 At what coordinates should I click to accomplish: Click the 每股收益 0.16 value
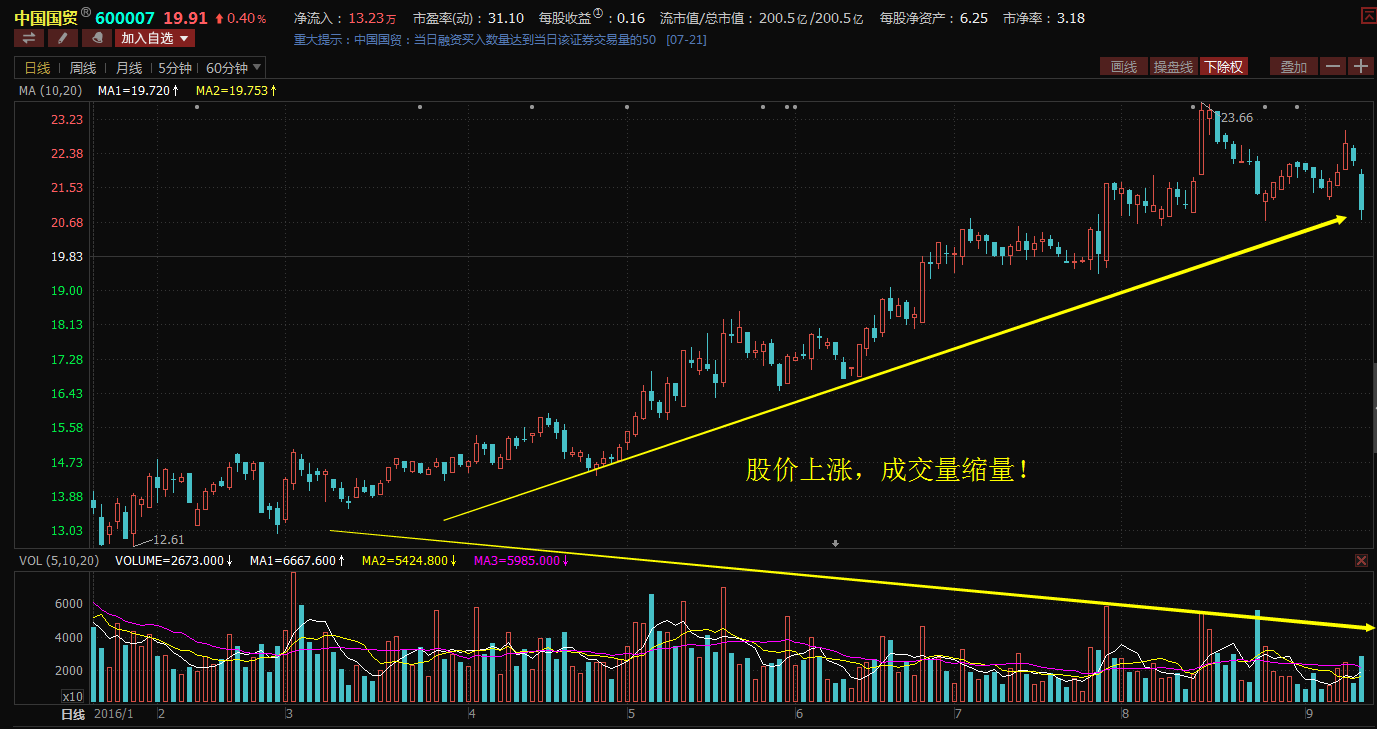click(x=631, y=18)
